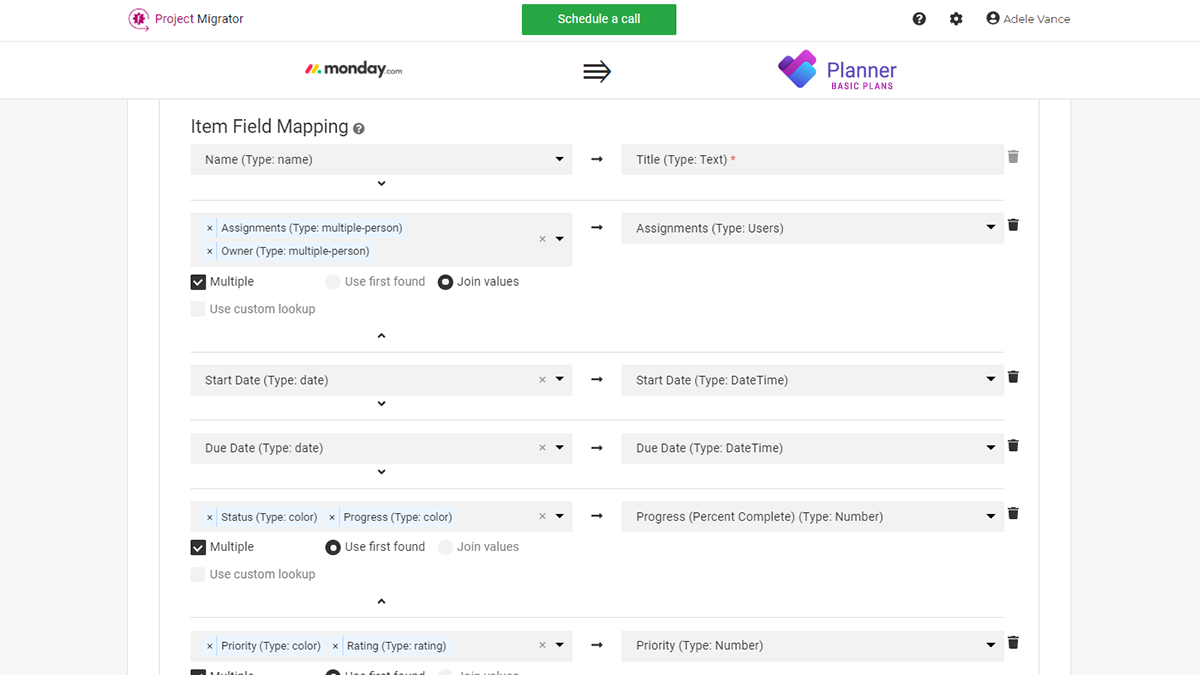Select Use first found for Assignments mapping
This screenshot has width=1200, height=675.
point(333,282)
